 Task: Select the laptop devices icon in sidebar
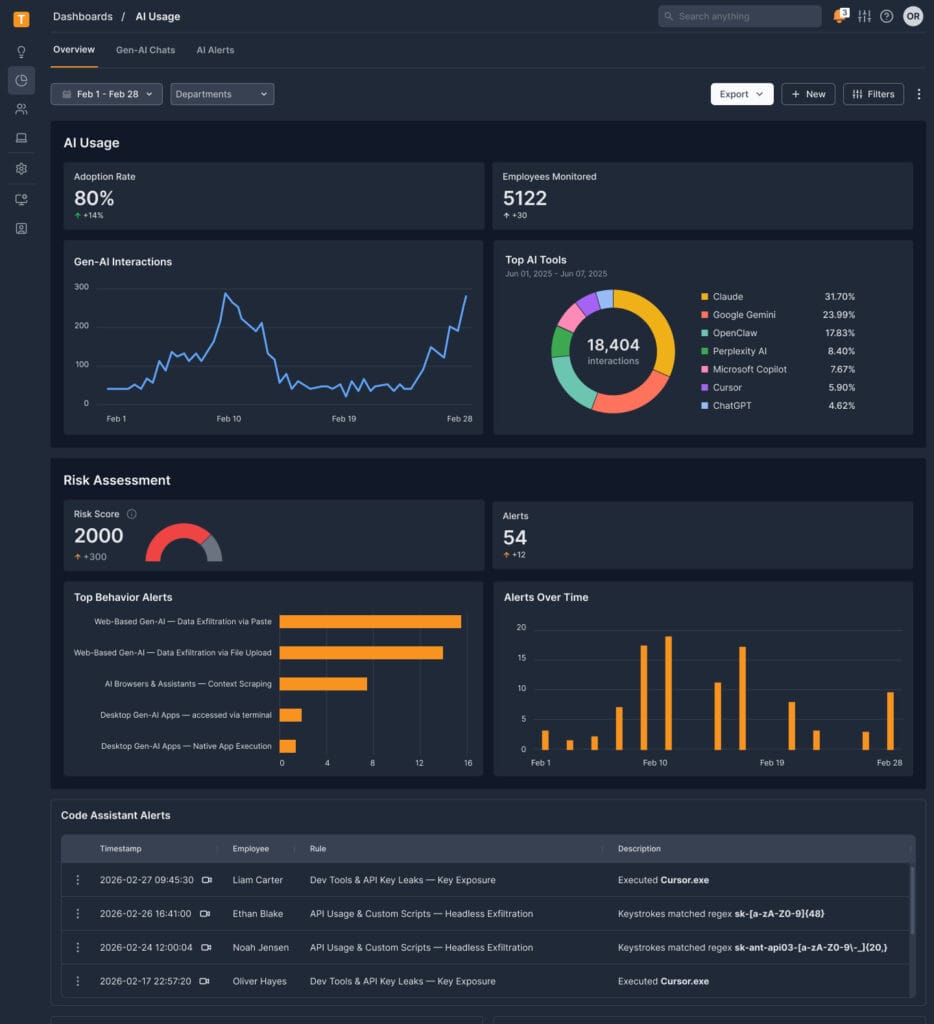click(21, 138)
